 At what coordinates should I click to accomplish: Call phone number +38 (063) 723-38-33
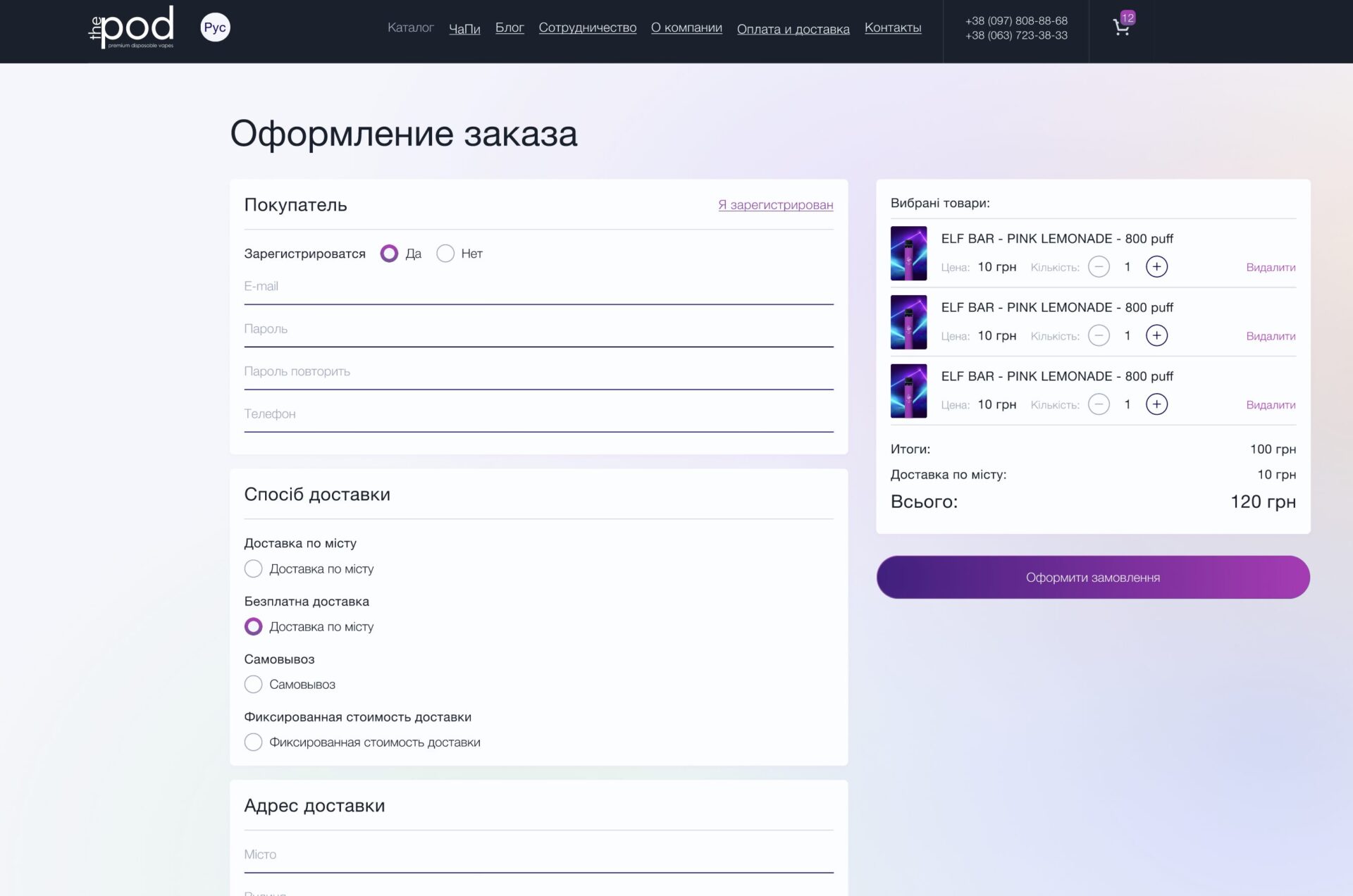click(1016, 35)
